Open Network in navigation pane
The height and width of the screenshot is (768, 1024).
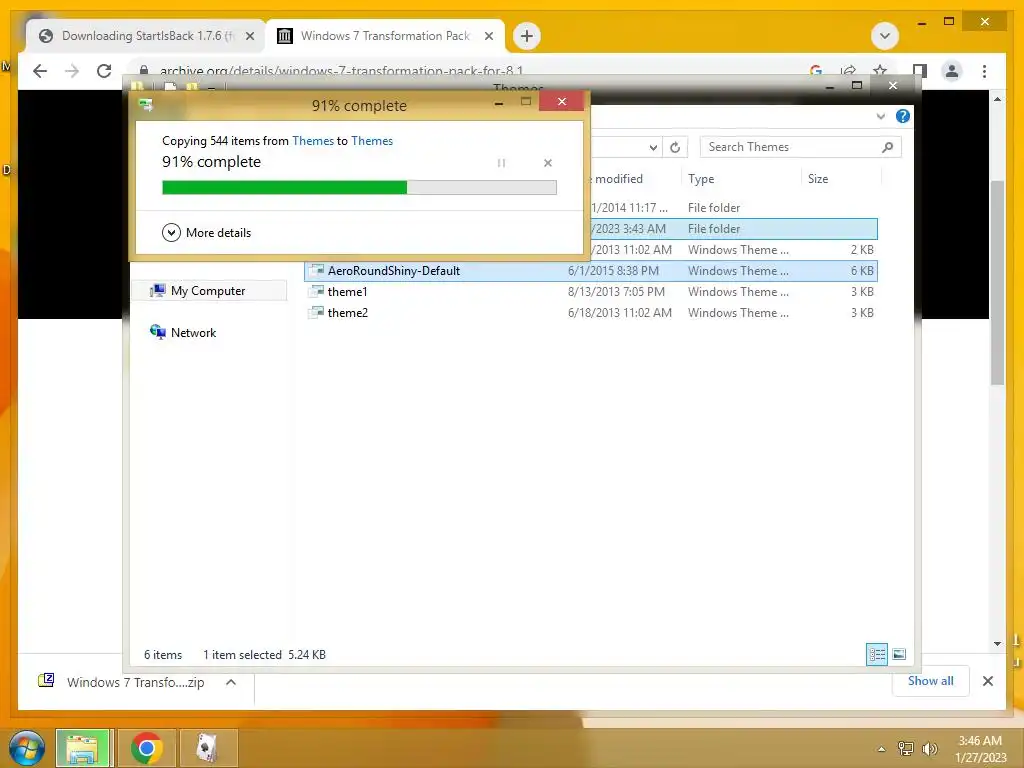184,332
